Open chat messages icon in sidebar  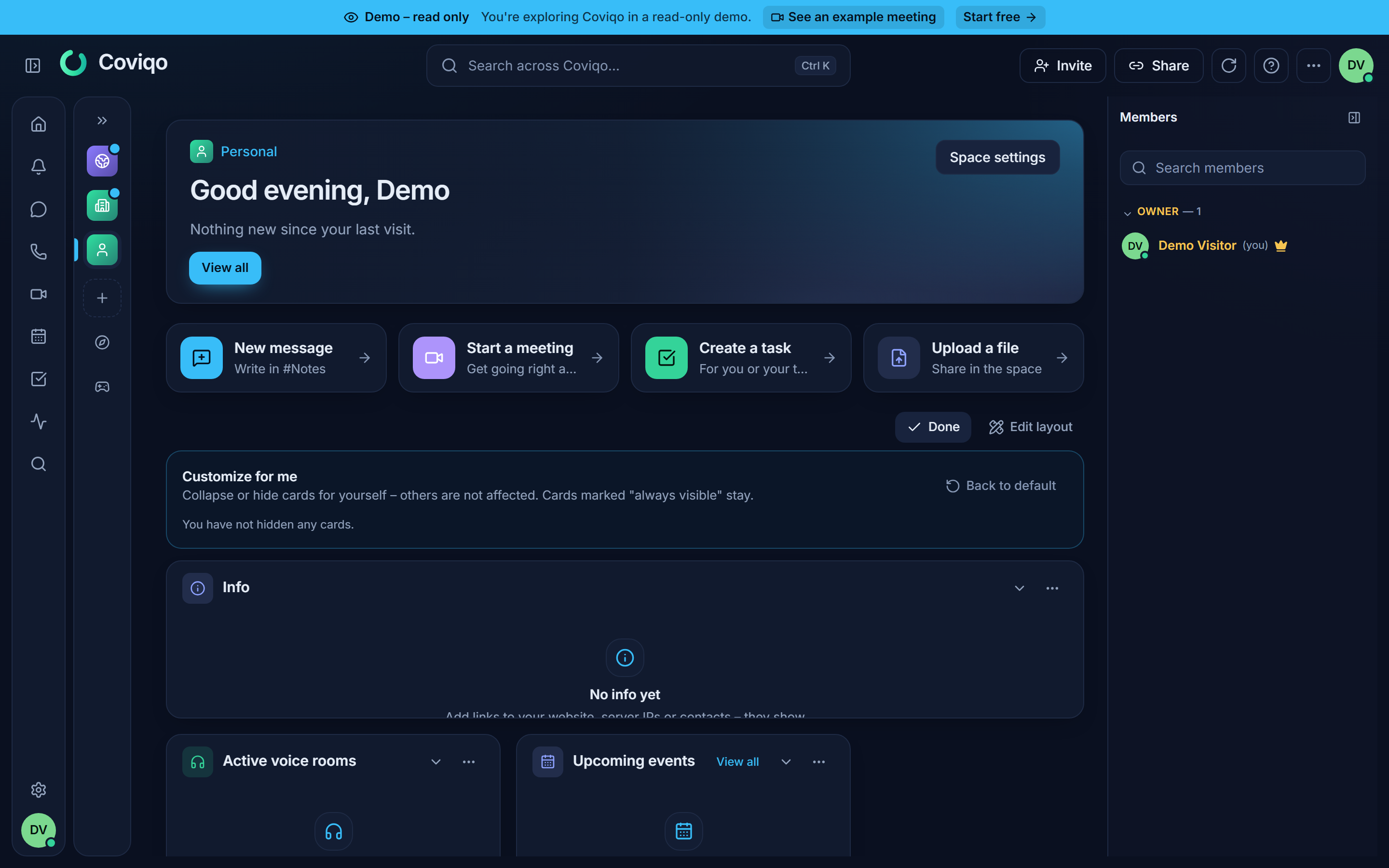pyautogui.click(x=39, y=209)
